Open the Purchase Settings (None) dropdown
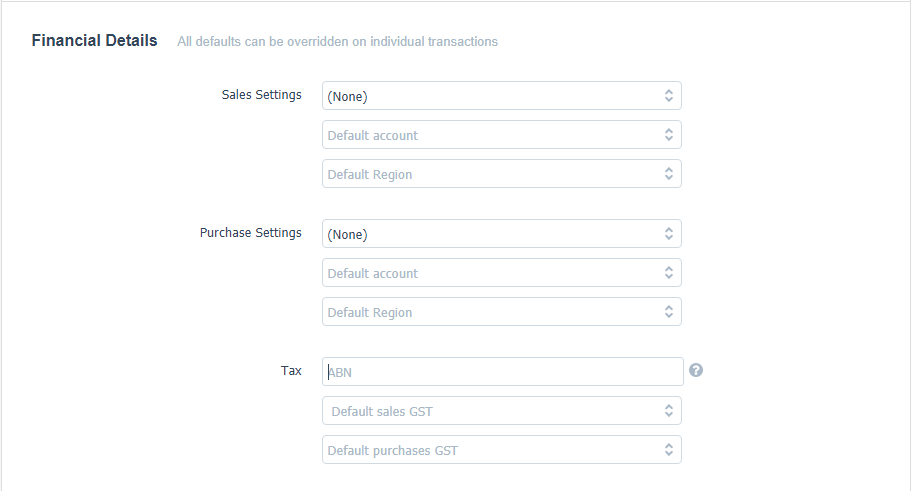911x491 pixels. point(501,234)
